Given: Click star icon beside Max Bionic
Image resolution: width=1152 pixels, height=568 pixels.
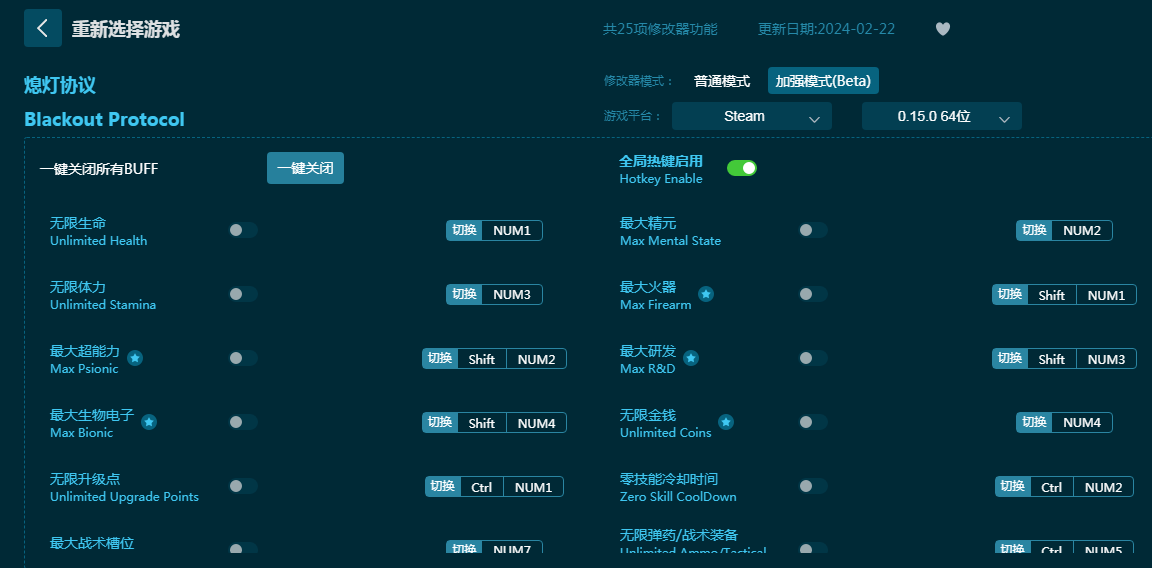Looking at the screenshot, I should pyautogui.click(x=149, y=422).
